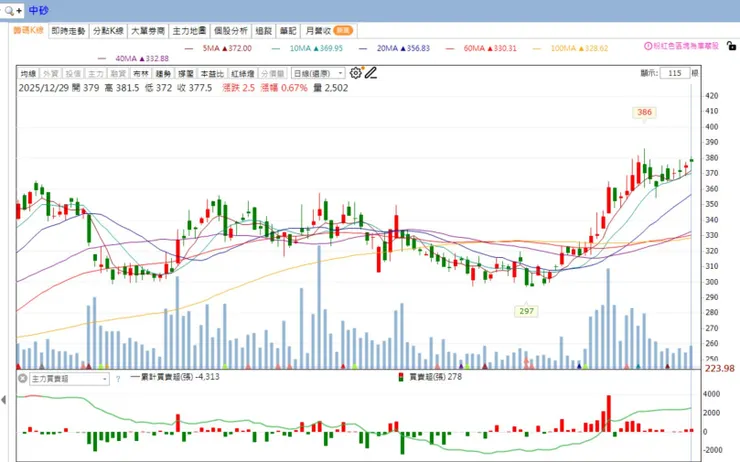This screenshot has width=740, height=462.
Task: Open the 即時走勢 tab
Action: click(x=68, y=31)
